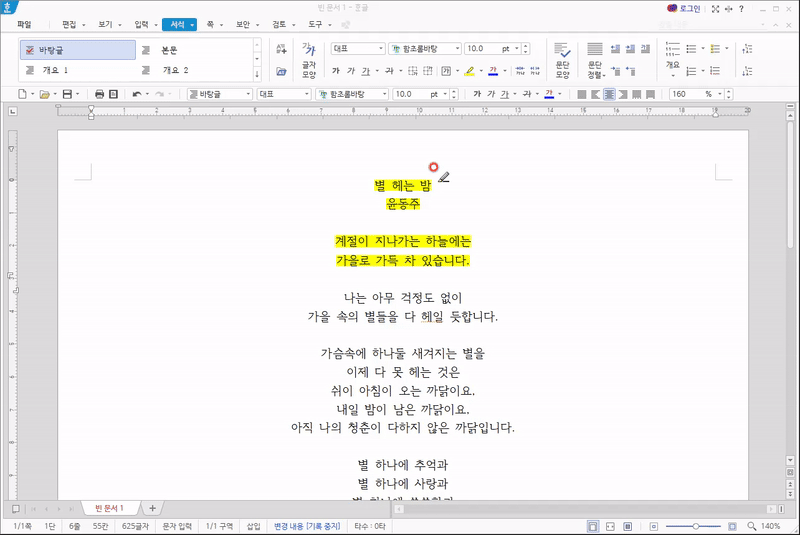Open the 보기 menu
This screenshot has height=535, width=800.
(x=110, y=24)
